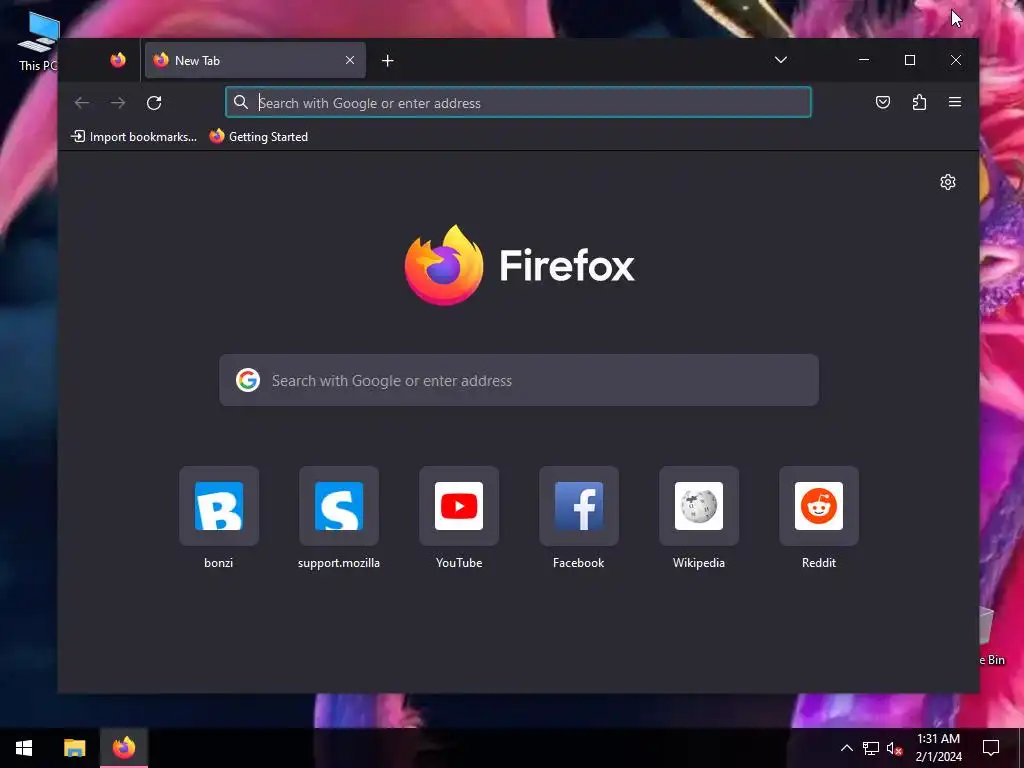Open network status tray icon
Image resolution: width=1024 pixels, height=768 pixels.
pyautogui.click(x=871, y=748)
